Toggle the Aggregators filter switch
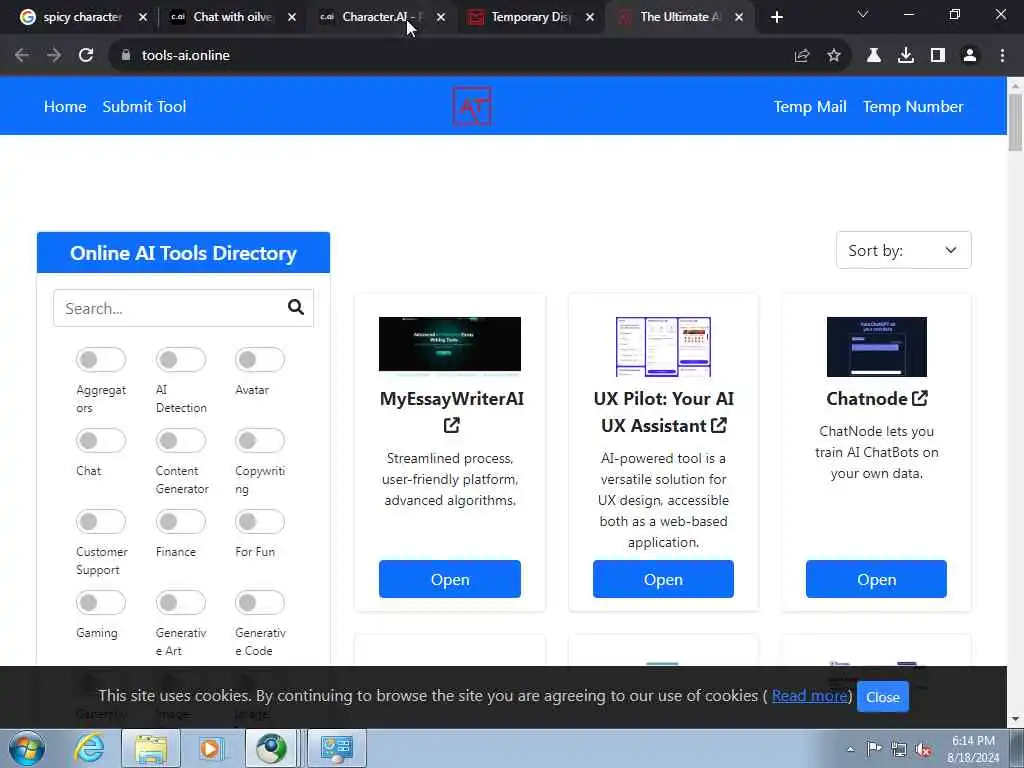 101,359
